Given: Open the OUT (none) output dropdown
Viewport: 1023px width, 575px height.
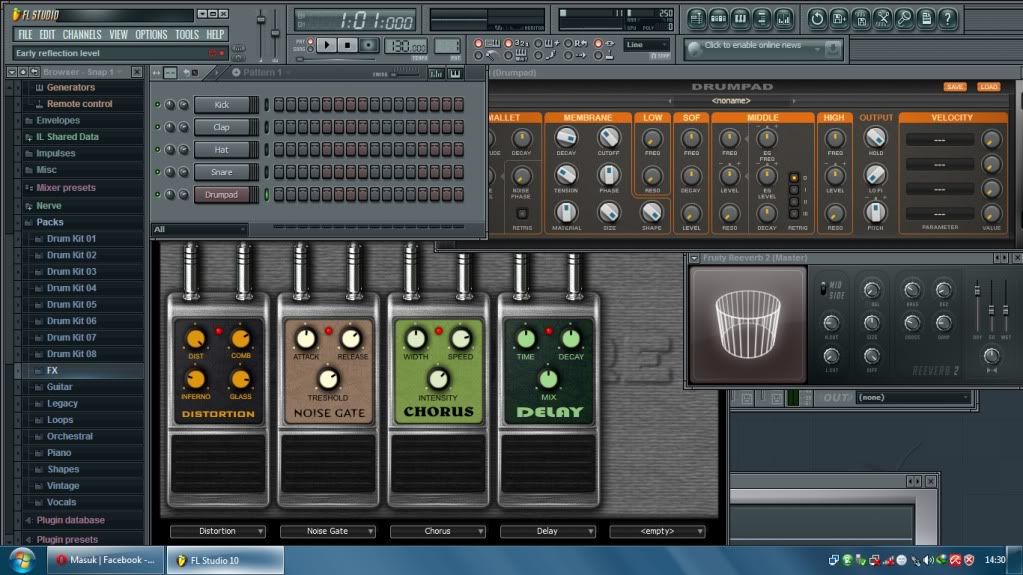Looking at the screenshot, I should (x=913, y=397).
